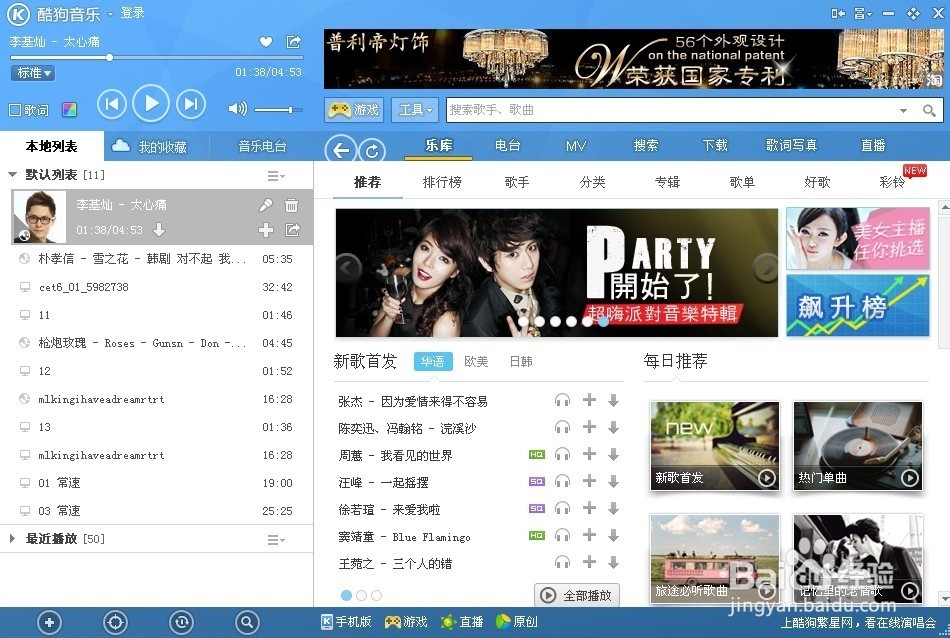
Task: Show previous banner slide
Action: 348,267
